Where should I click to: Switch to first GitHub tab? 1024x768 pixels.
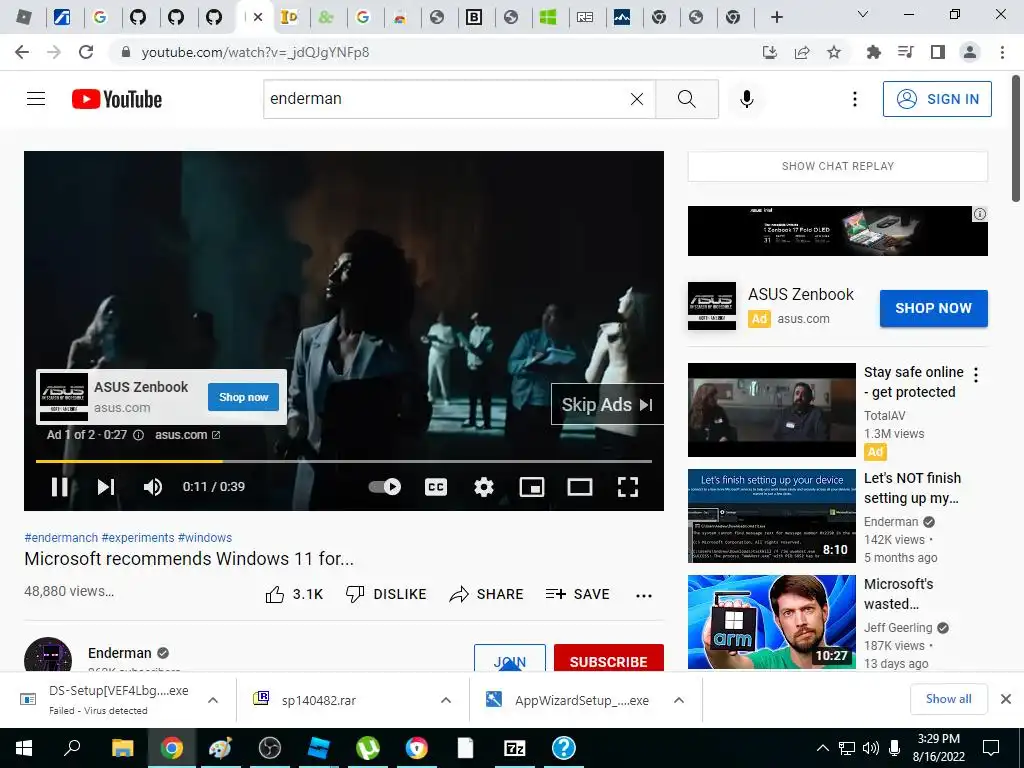pos(138,17)
